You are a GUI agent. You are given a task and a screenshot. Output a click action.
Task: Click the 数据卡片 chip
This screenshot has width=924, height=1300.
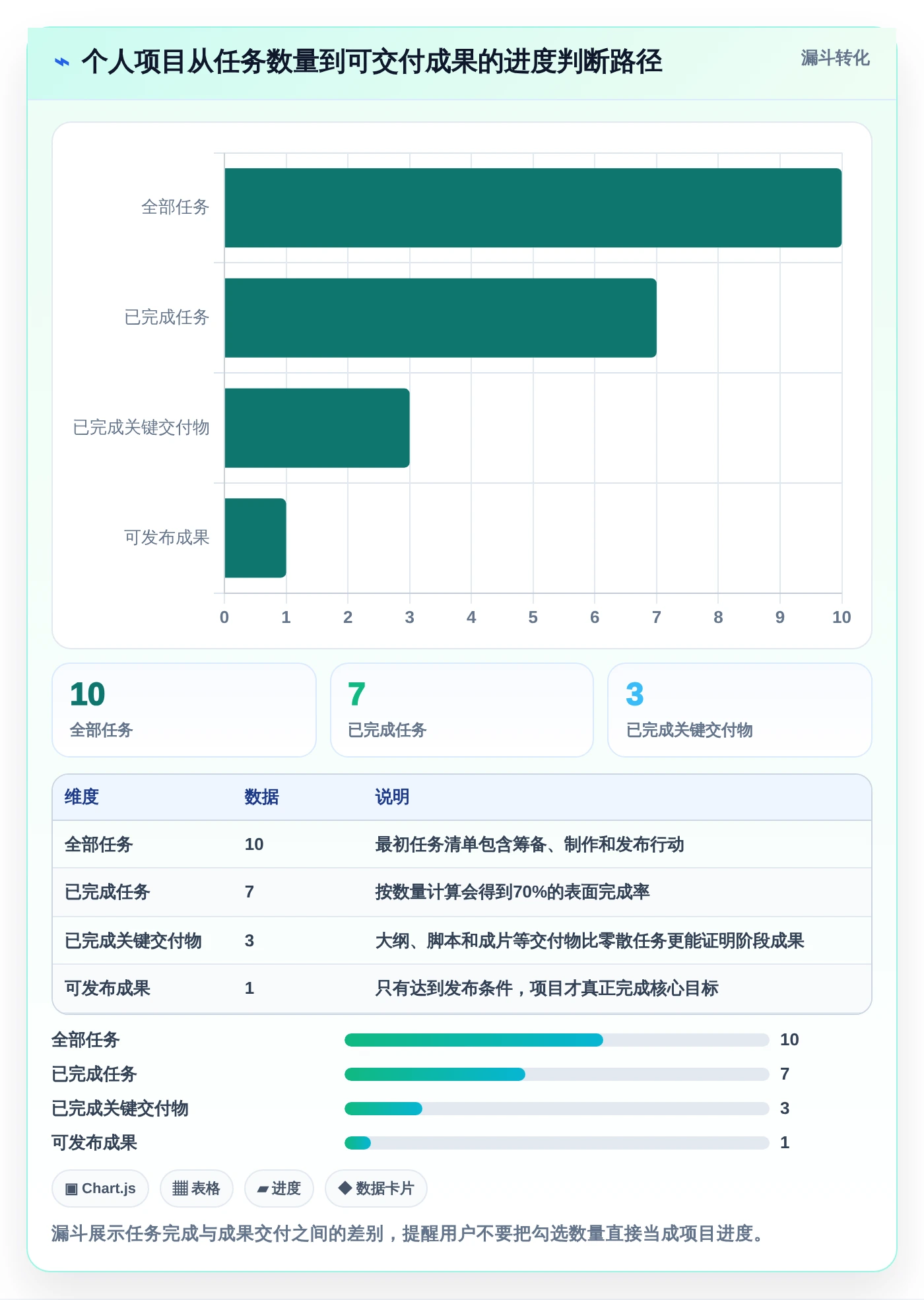point(376,1188)
